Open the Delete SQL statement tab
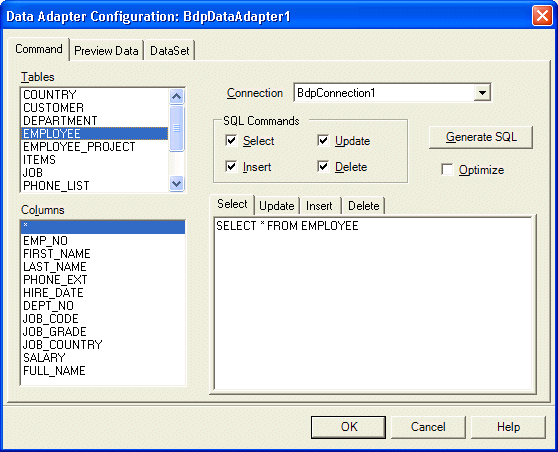Screen dimensions: 558x452 click(363, 206)
